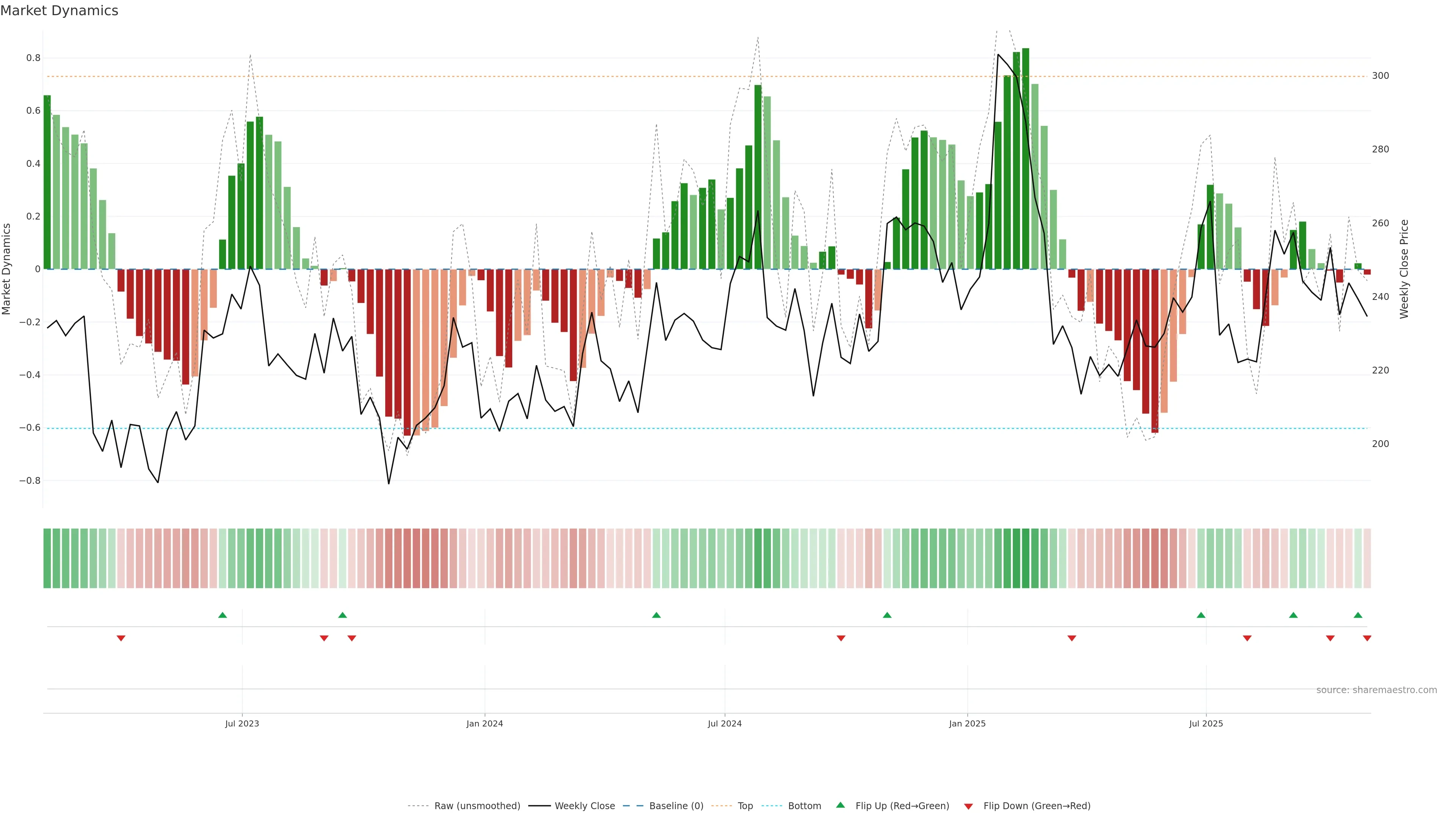Click the rightmost green Flip Up triangle marker
This screenshot has height=819, width=1456.
[x=1358, y=615]
